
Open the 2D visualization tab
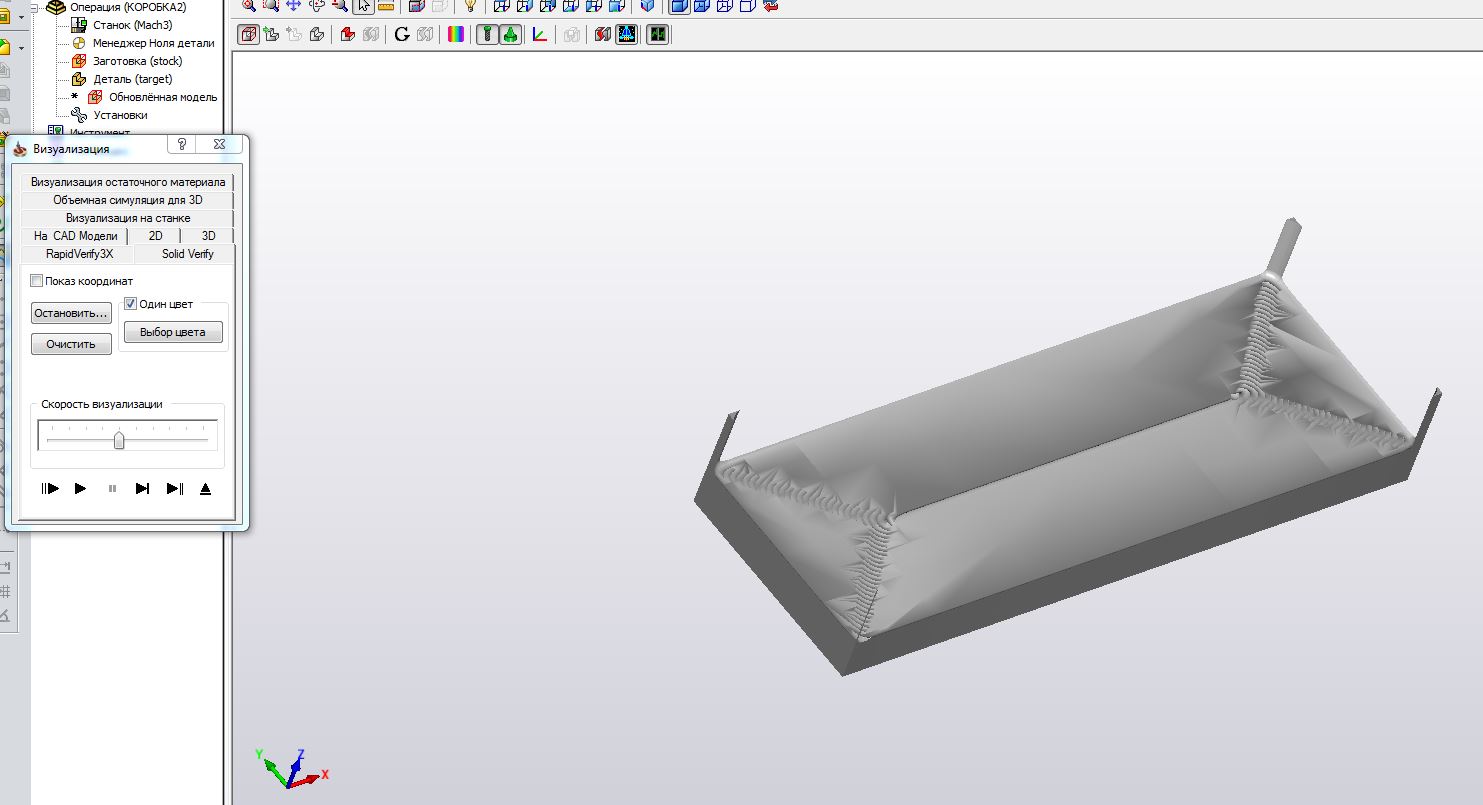[155, 236]
